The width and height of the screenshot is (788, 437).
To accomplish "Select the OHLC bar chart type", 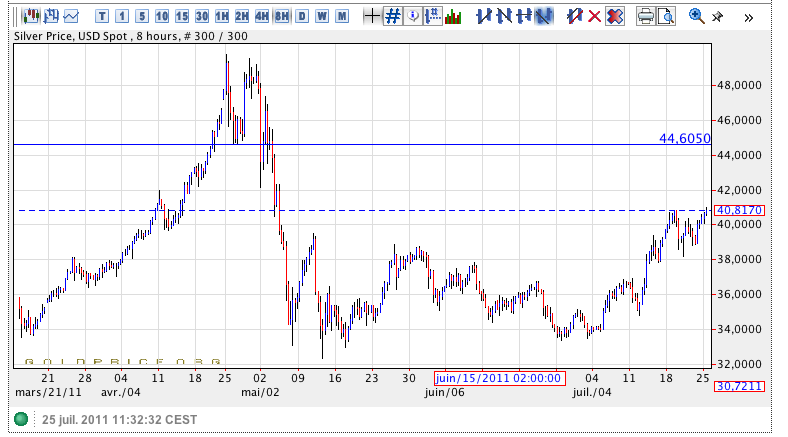I will pyautogui.click(x=50, y=16).
